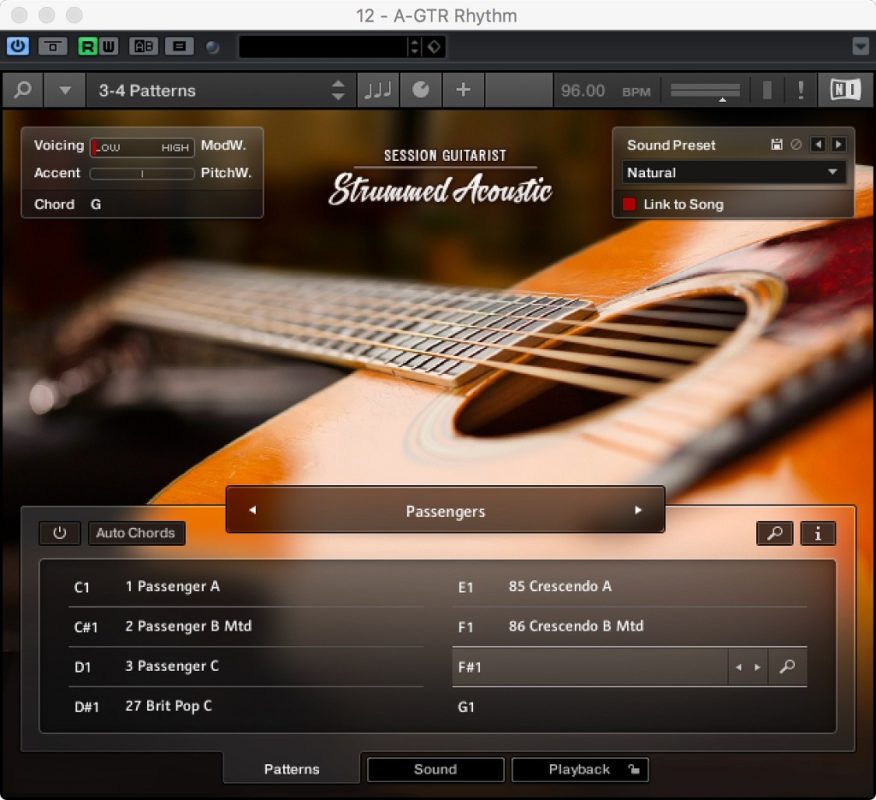876x800 pixels.
Task: Switch to the Playback tab
Action: tap(579, 769)
